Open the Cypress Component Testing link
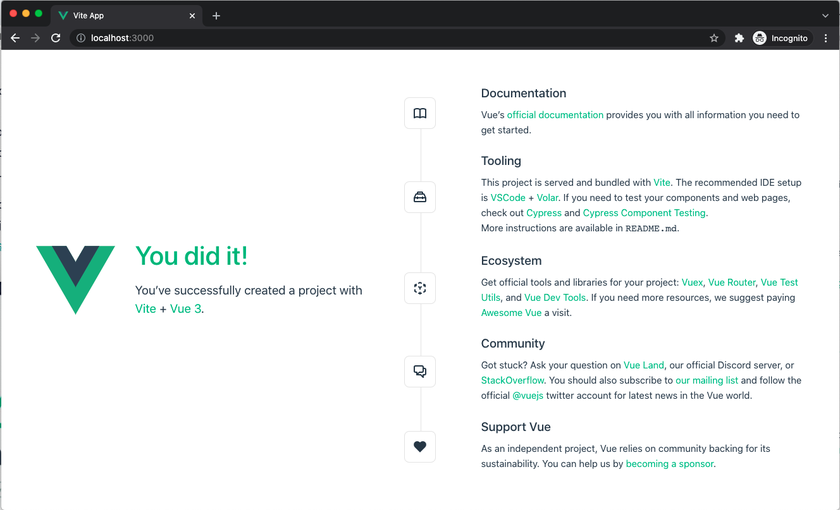Screen dimensions: 840x510 644,213
